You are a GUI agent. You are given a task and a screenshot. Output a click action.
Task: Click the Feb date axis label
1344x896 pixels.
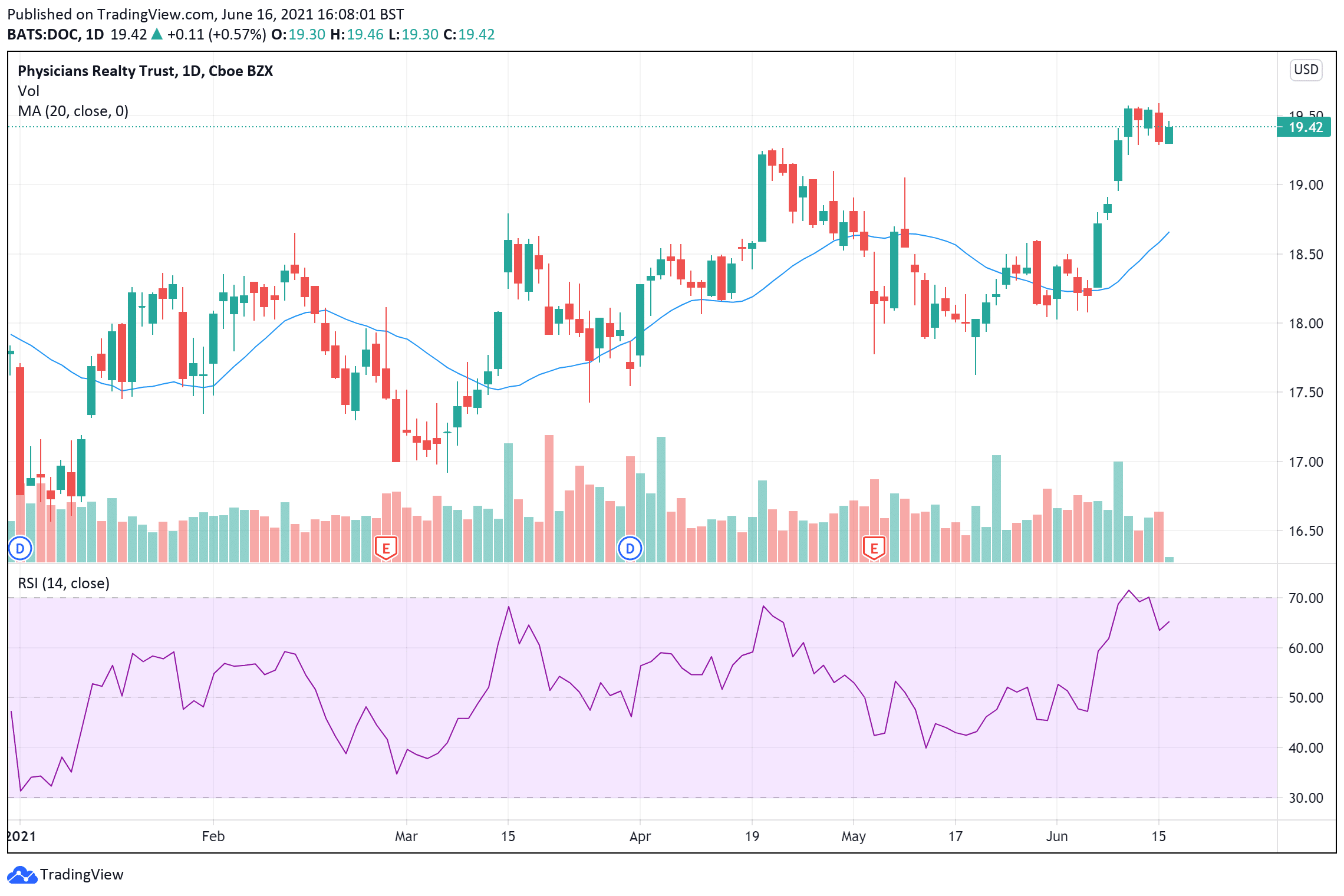tap(213, 836)
